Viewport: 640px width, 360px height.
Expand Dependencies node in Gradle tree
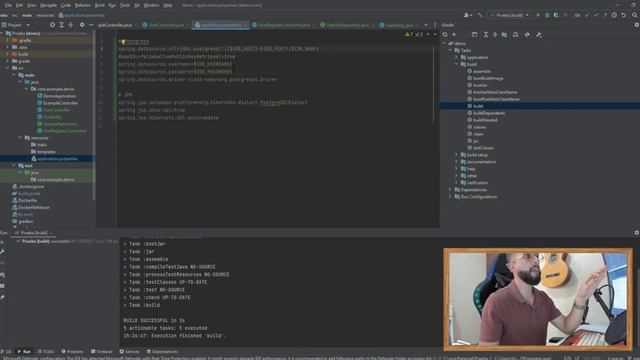450,190
